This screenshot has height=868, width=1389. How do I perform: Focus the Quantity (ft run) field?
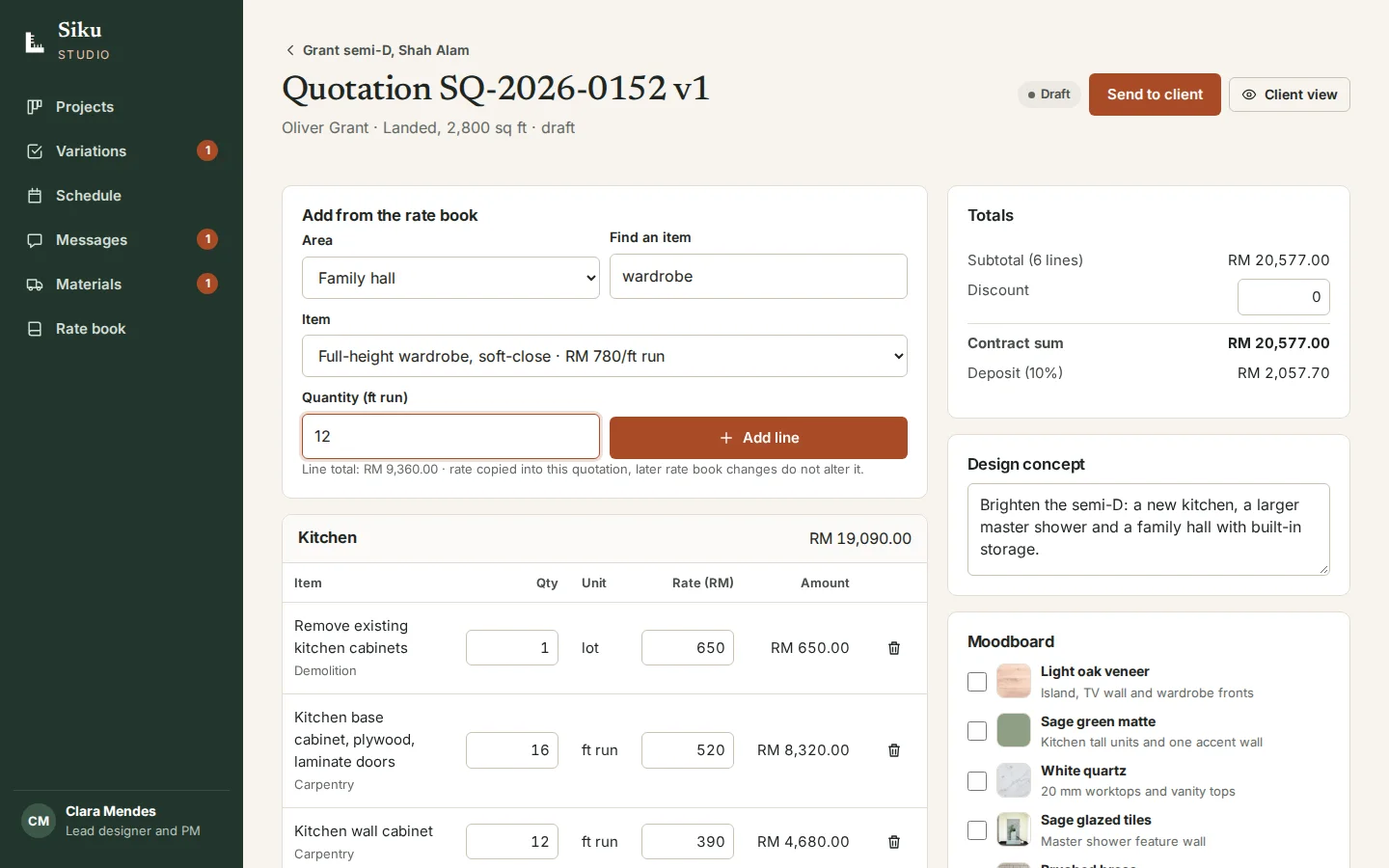coord(450,437)
